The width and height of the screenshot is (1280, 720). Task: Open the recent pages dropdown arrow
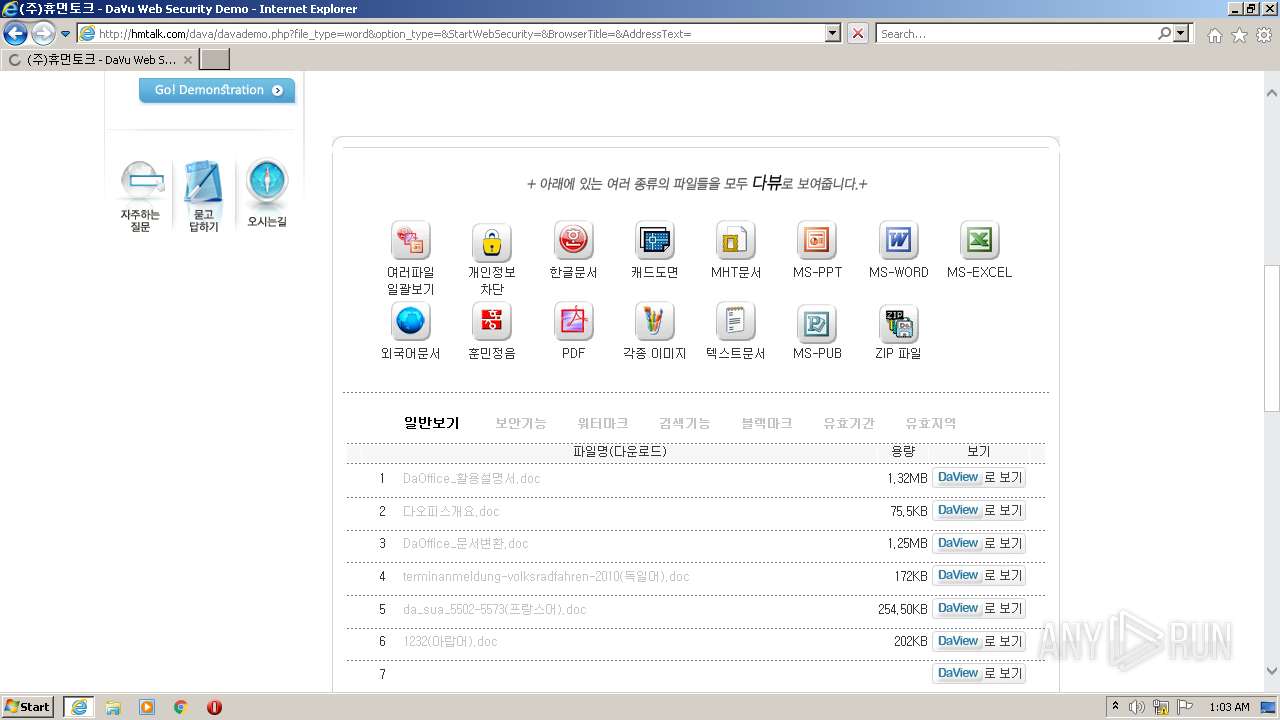pos(66,34)
